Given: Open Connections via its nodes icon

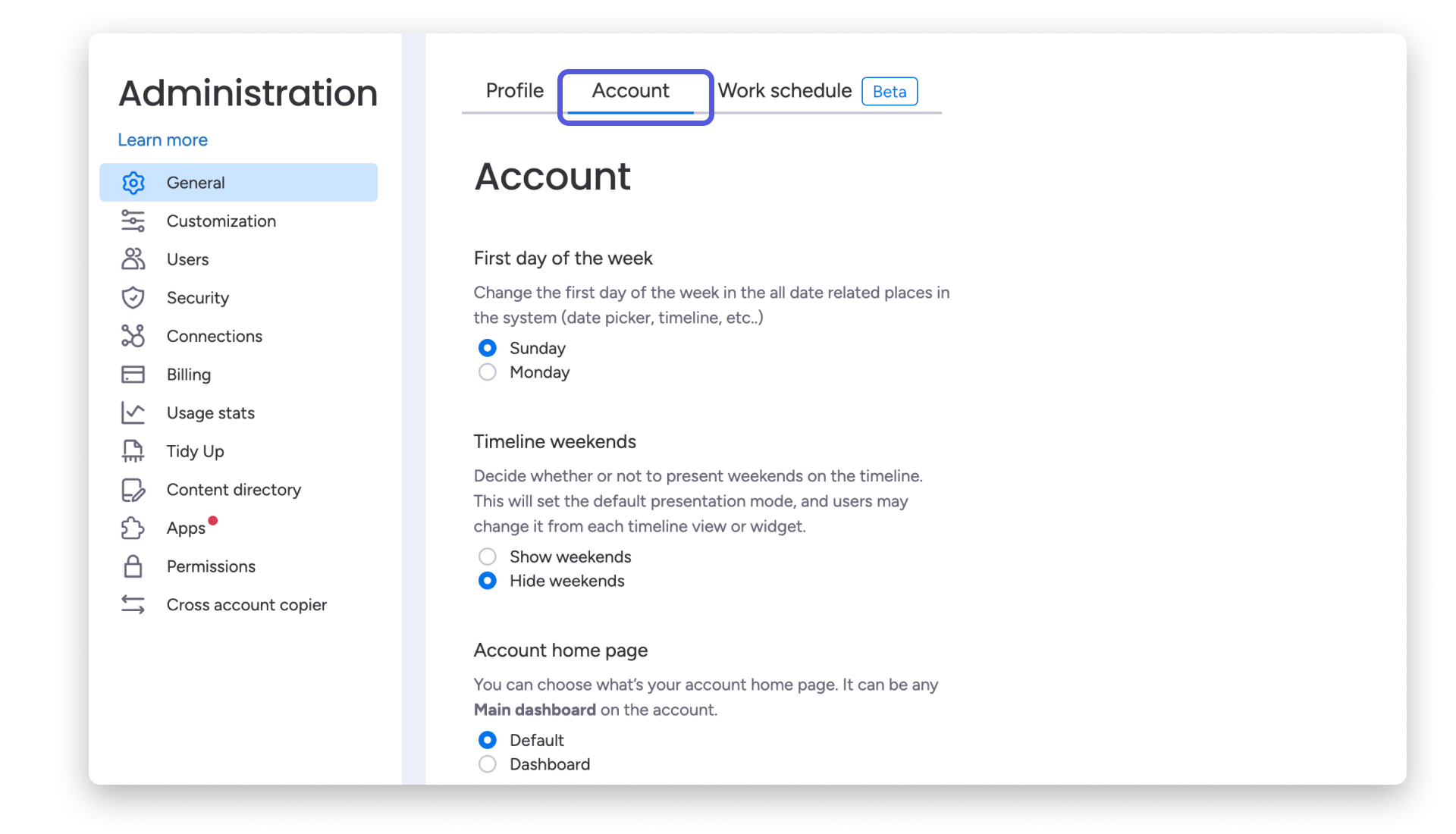Looking at the screenshot, I should click(133, 336).
